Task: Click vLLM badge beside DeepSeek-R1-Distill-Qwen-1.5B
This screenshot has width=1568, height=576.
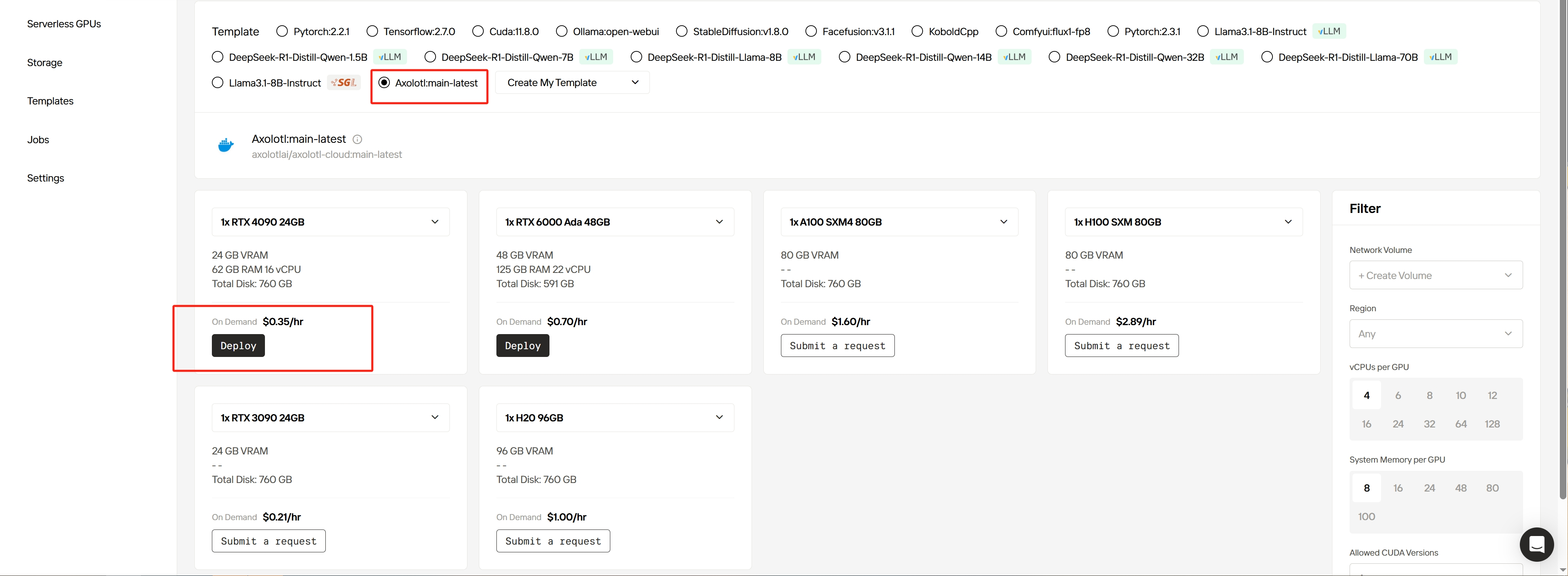Action: coord(389,57)
